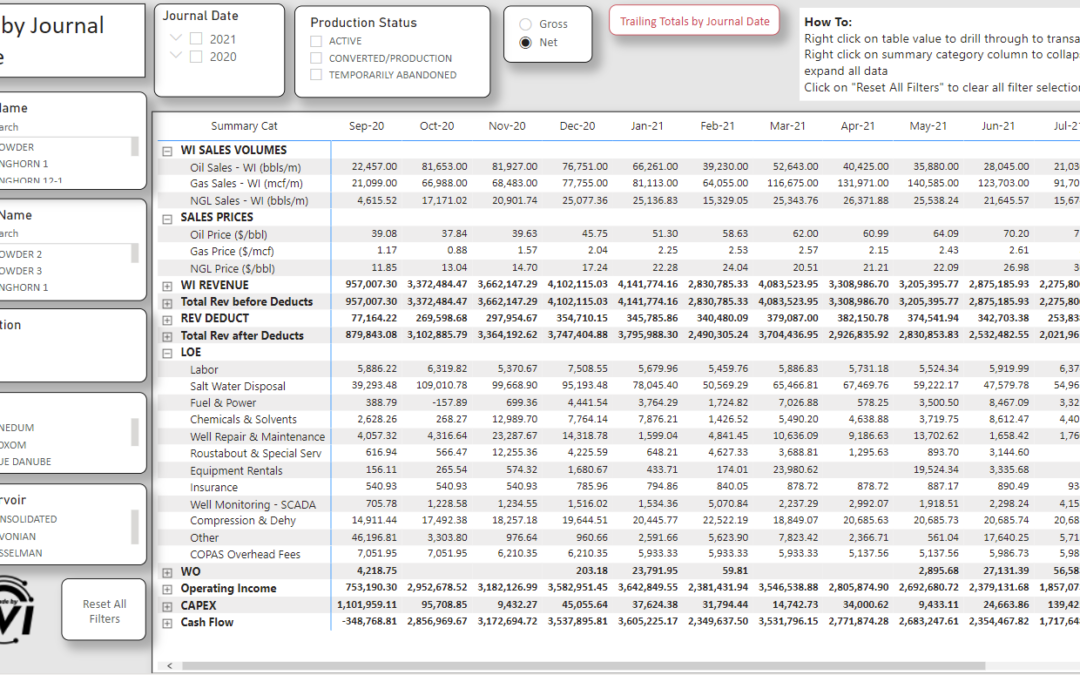Expand the WO row

click(167, 572)
